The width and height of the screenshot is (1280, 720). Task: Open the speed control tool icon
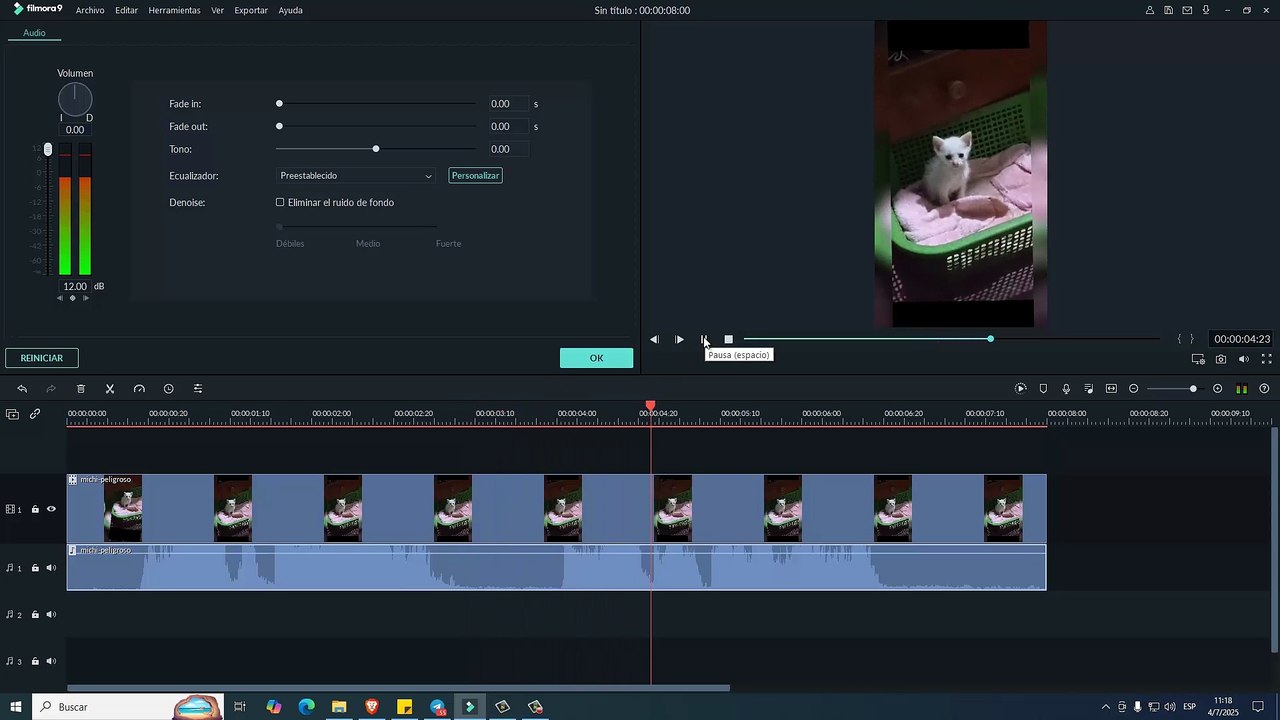[x=139, y=389]
